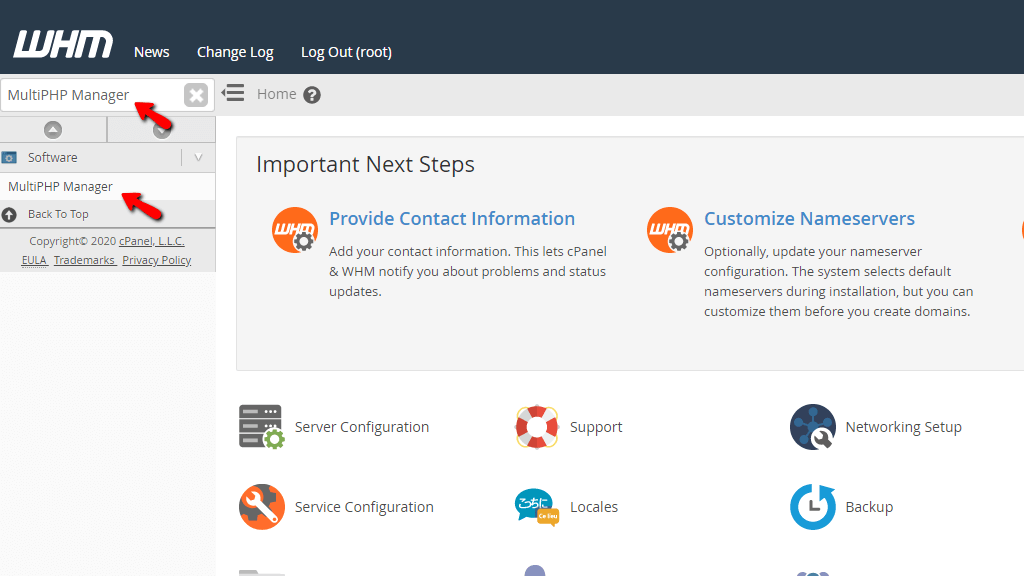Open the Support lifebuoy icon
This screenshot has width=1024, height=576.
(x=537, y=427)
